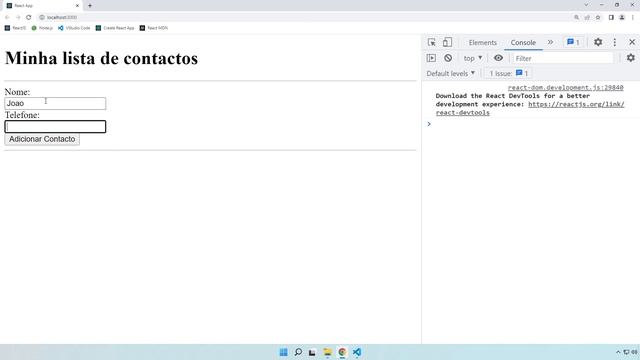This screenshot has width=640, height=360.
Task: Show the console sidebar icon
Action: pyautogui.click(x=431, y=58)
